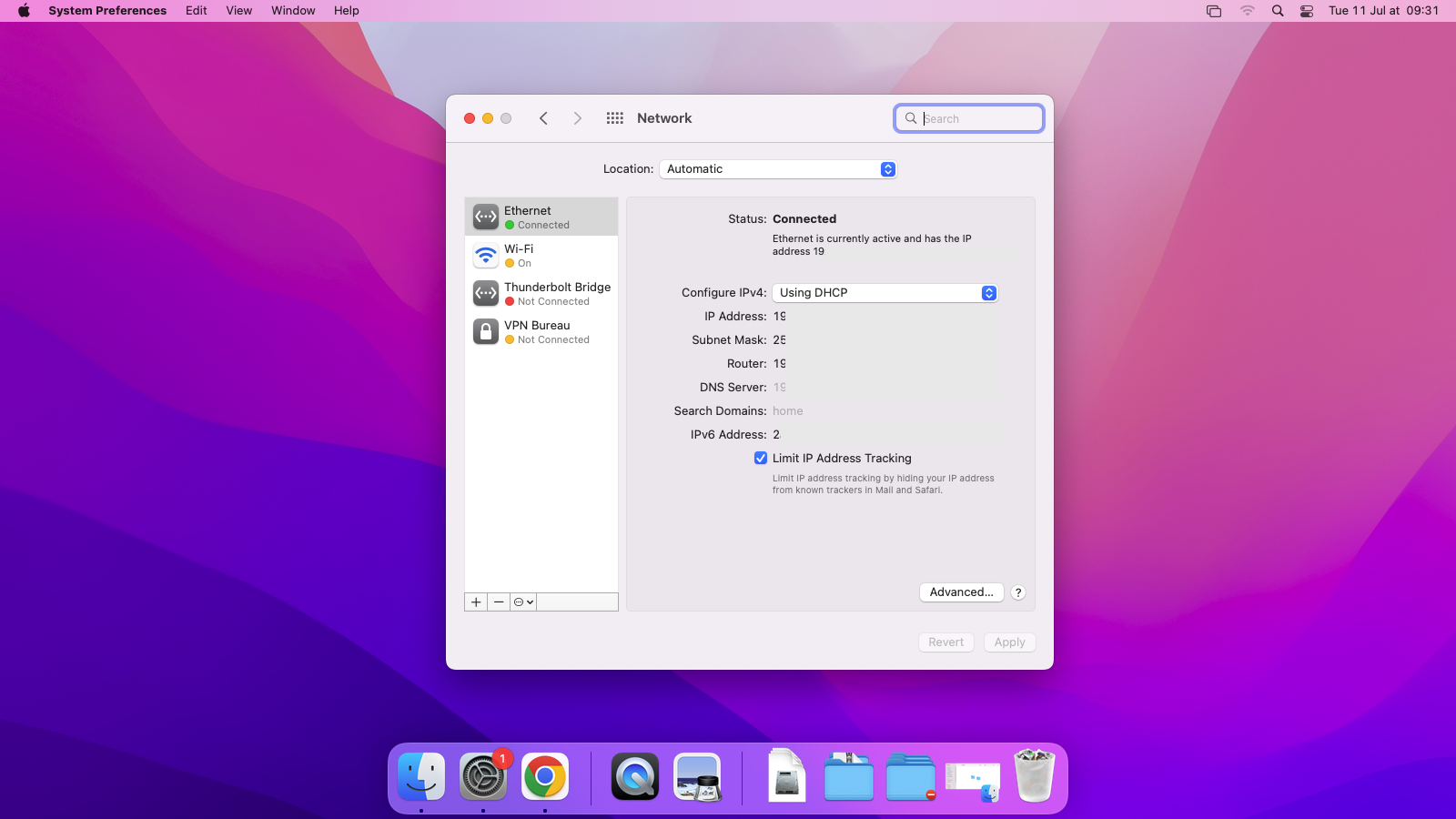
Task: Open the service action menu dropdown
Action: coord(523,602)
